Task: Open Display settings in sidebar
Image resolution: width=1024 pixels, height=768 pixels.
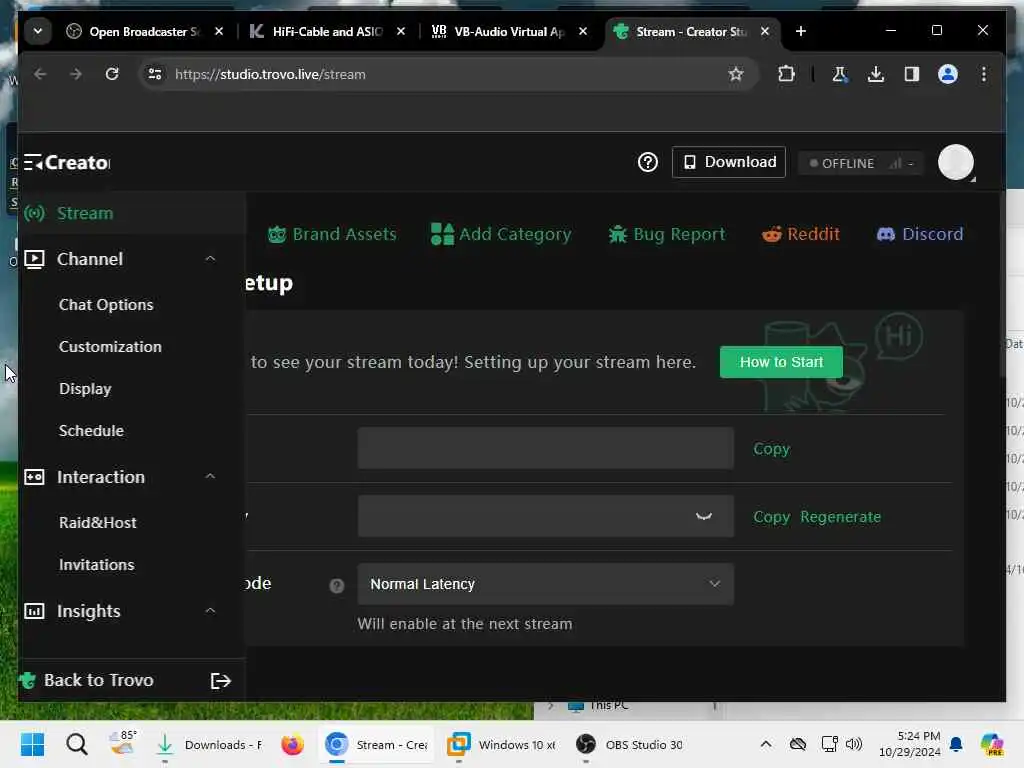Action: coord(86,389)
